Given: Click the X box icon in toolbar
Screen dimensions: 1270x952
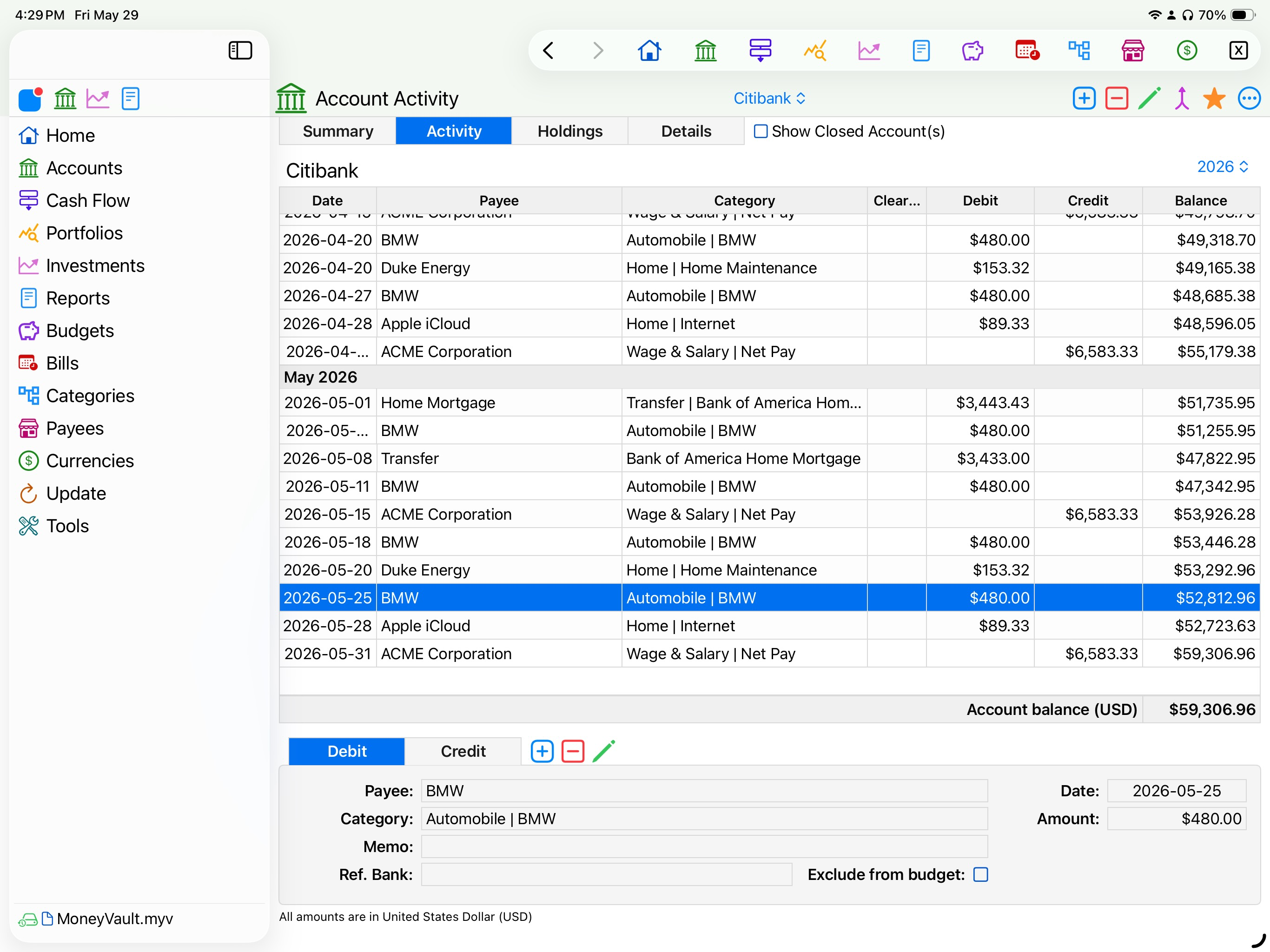Looking at the screenshot, I should (1238, 51).
